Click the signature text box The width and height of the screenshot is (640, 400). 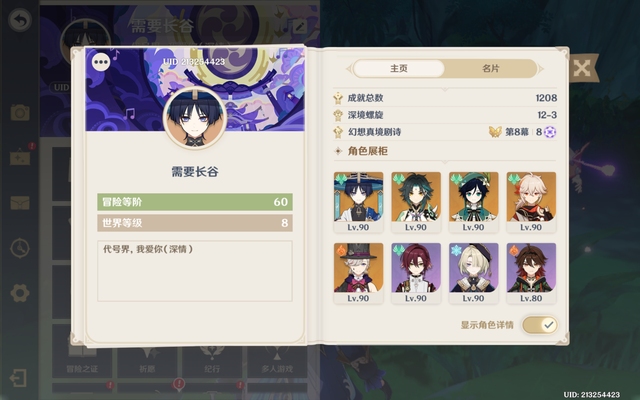click(195, 271)
